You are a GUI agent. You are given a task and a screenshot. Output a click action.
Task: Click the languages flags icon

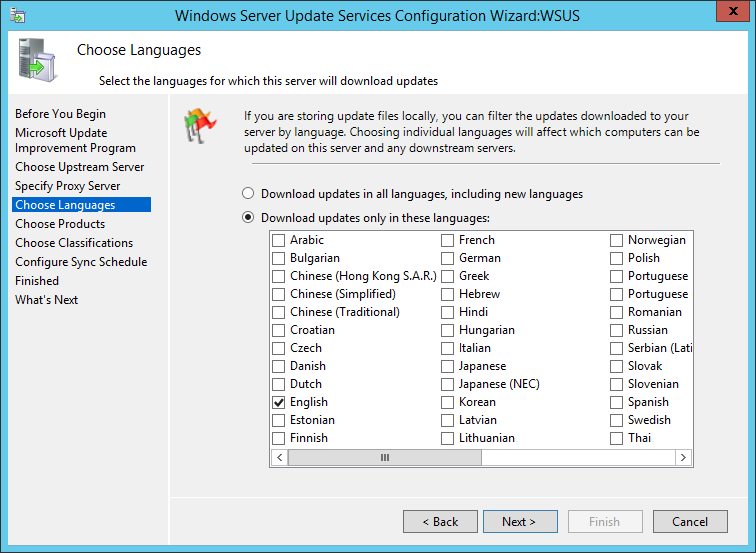[x=200, y=125]
